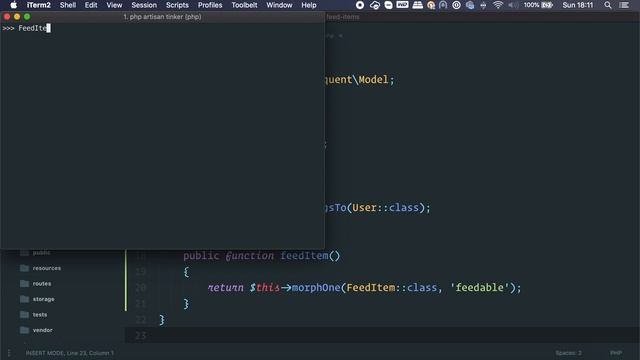Click the Sun 18:11 clock

[x=578, y=5]
